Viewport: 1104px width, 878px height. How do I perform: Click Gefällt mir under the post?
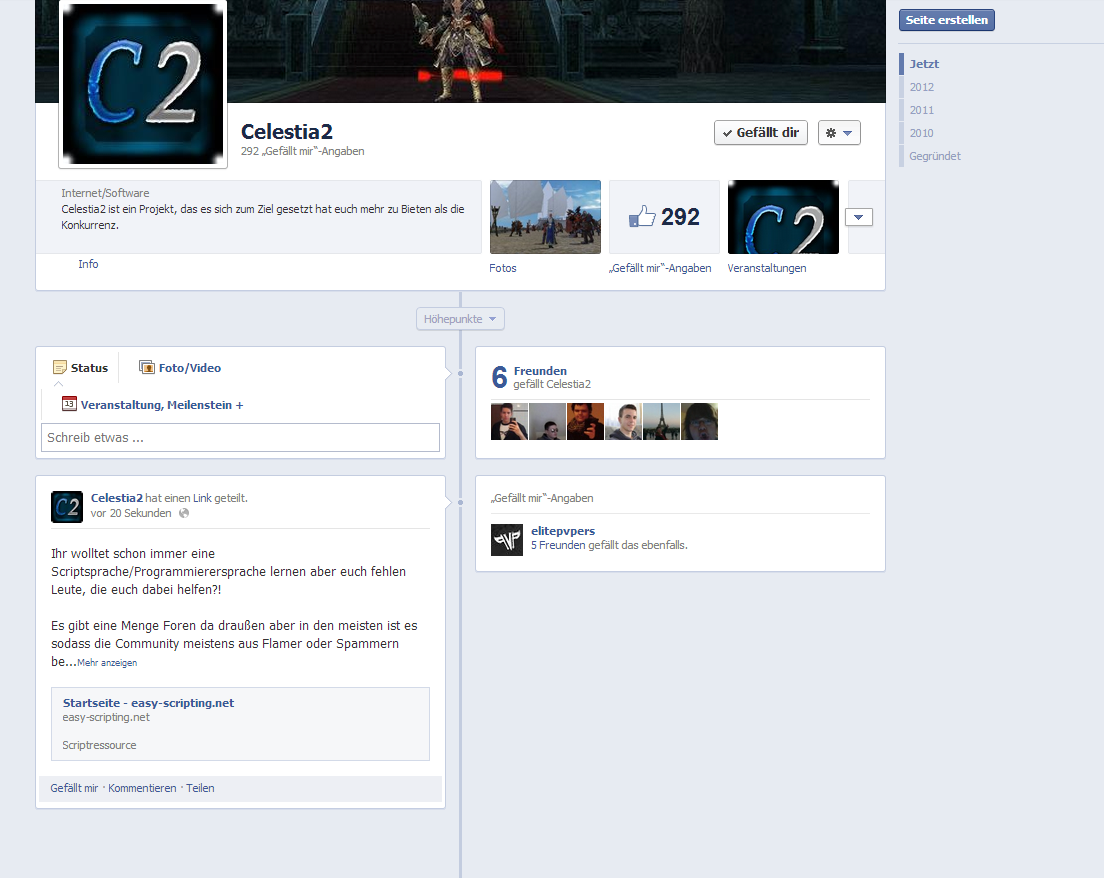(74, 789)
